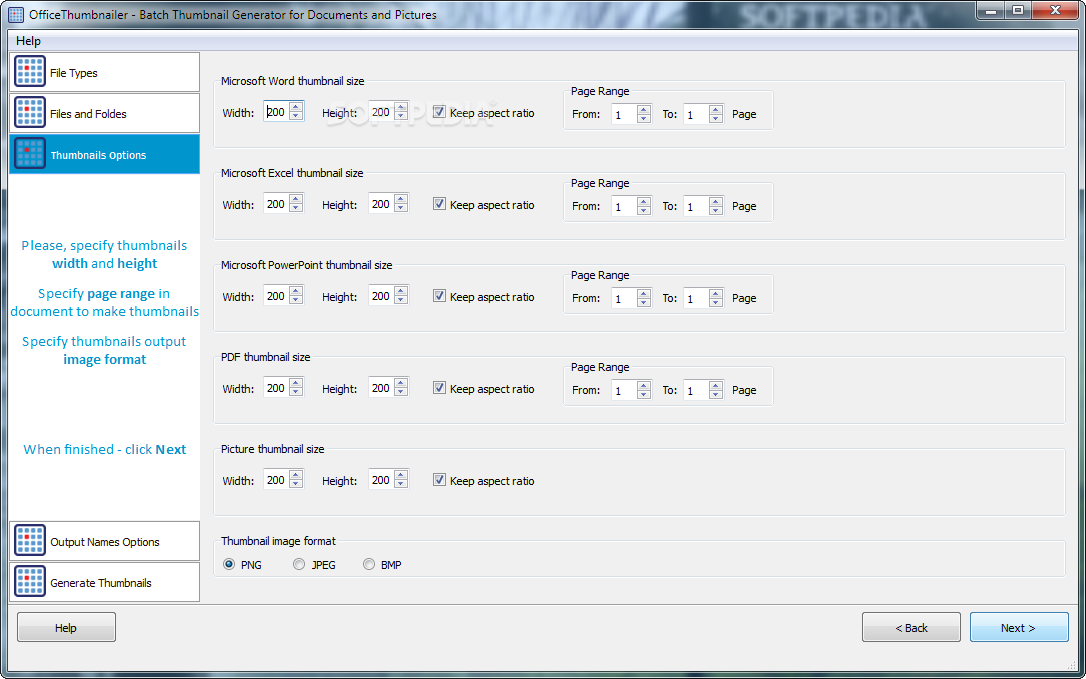
Task: Click the Next > button
Action: coord(1019,627)
